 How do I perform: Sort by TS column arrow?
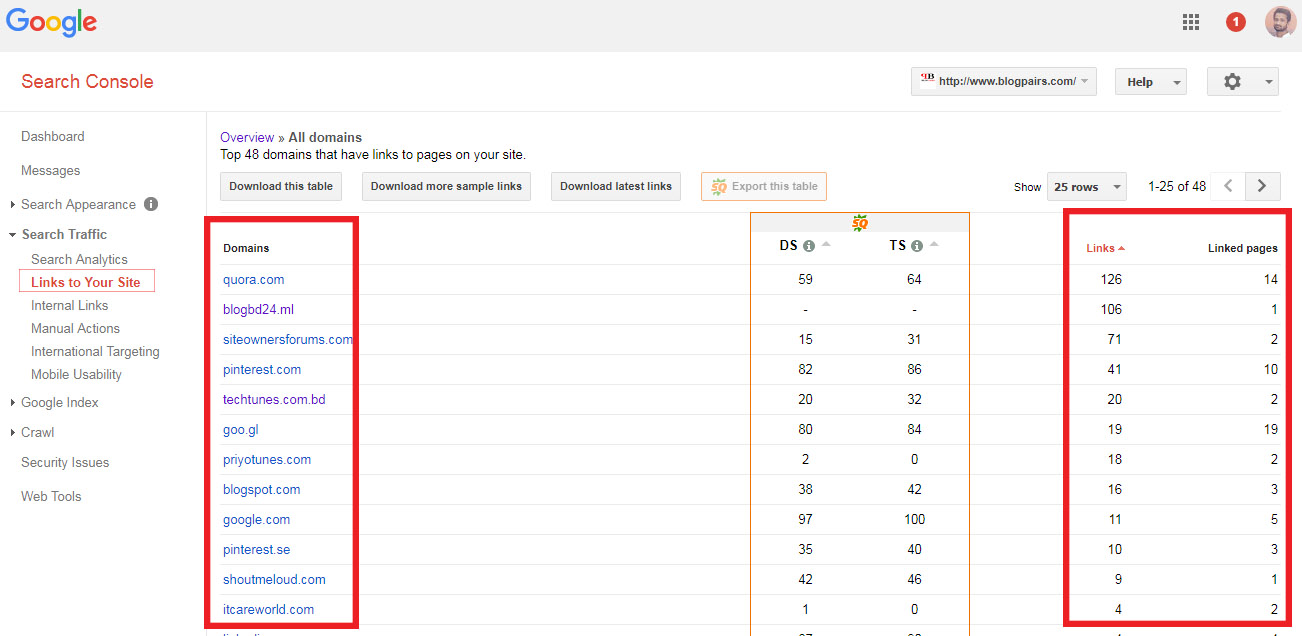pos(934,245)
